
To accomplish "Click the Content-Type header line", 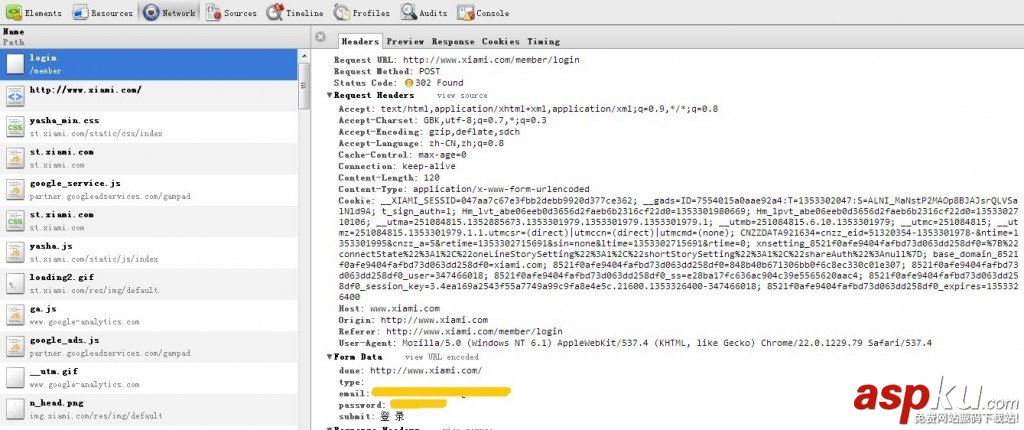I will 464,189.
